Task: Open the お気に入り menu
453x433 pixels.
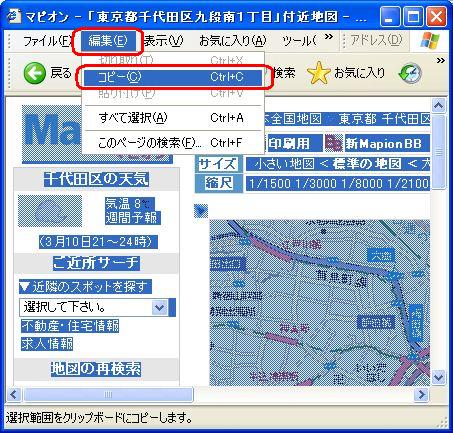Action: pos(233,41)
